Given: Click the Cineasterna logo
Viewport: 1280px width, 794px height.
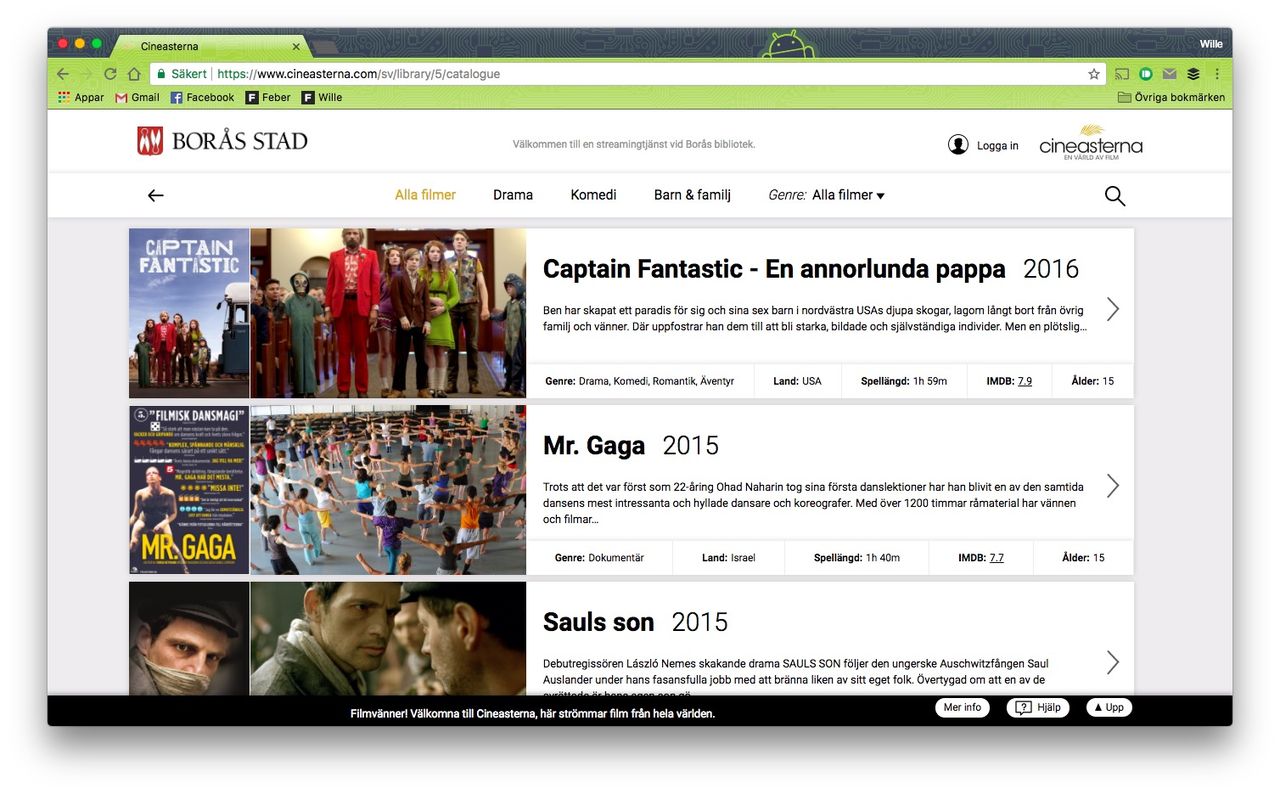Looking at the screenshot, I should 1090,143.
